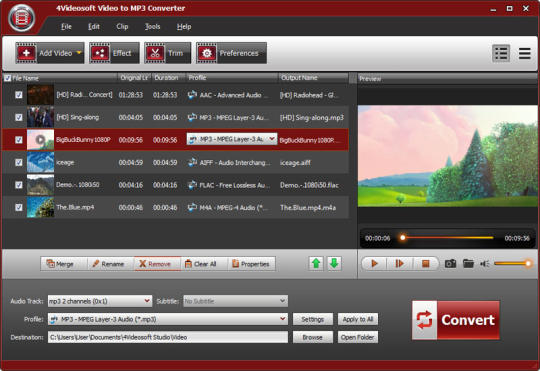Play the preview video
Image resolution: width=540 pixels, height=371 pixels.
(374, 264)
